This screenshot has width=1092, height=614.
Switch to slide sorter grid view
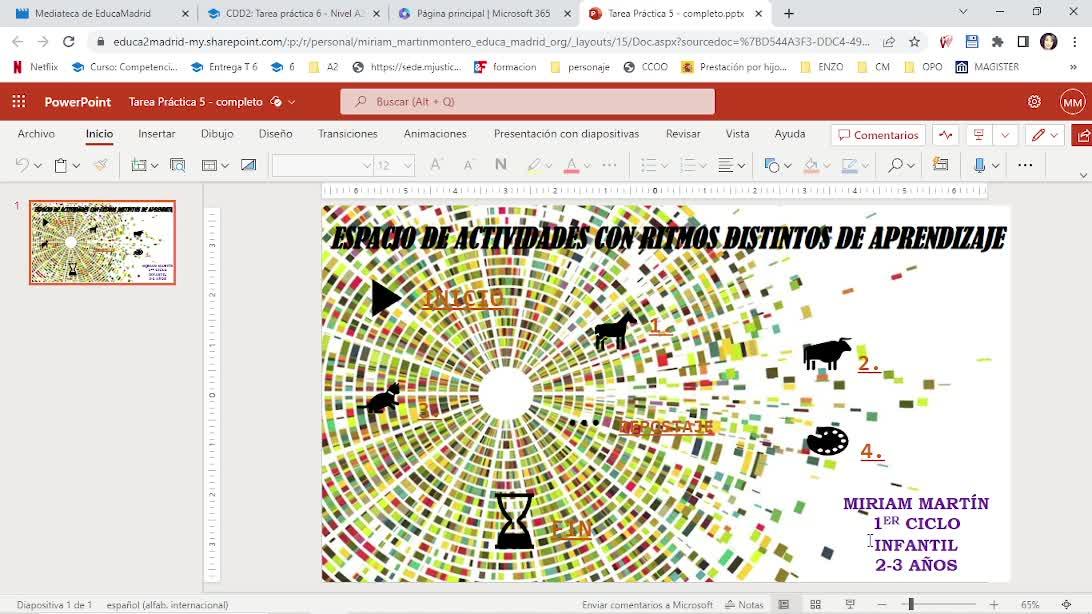[x=816, y=605]
